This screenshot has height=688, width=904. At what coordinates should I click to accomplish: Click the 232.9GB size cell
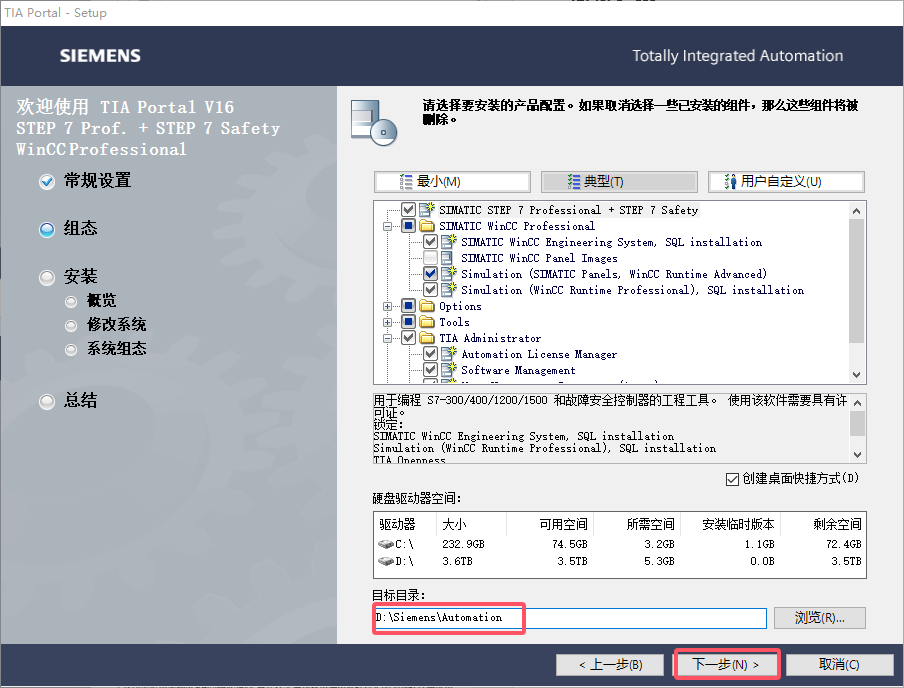tap(463, 544)
